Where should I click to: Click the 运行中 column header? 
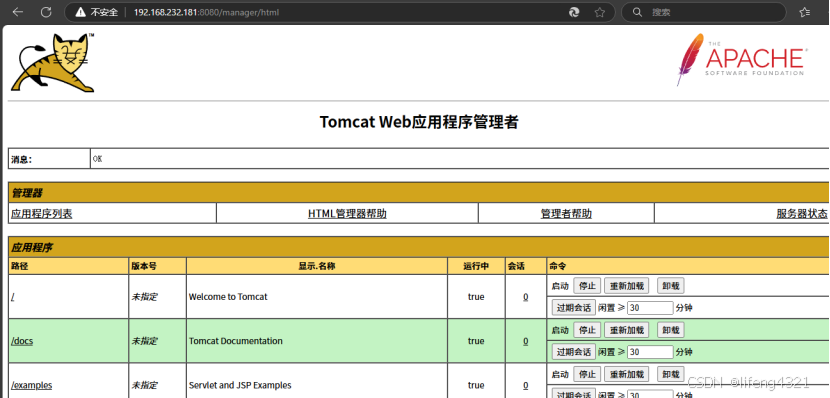click(476, 266)
